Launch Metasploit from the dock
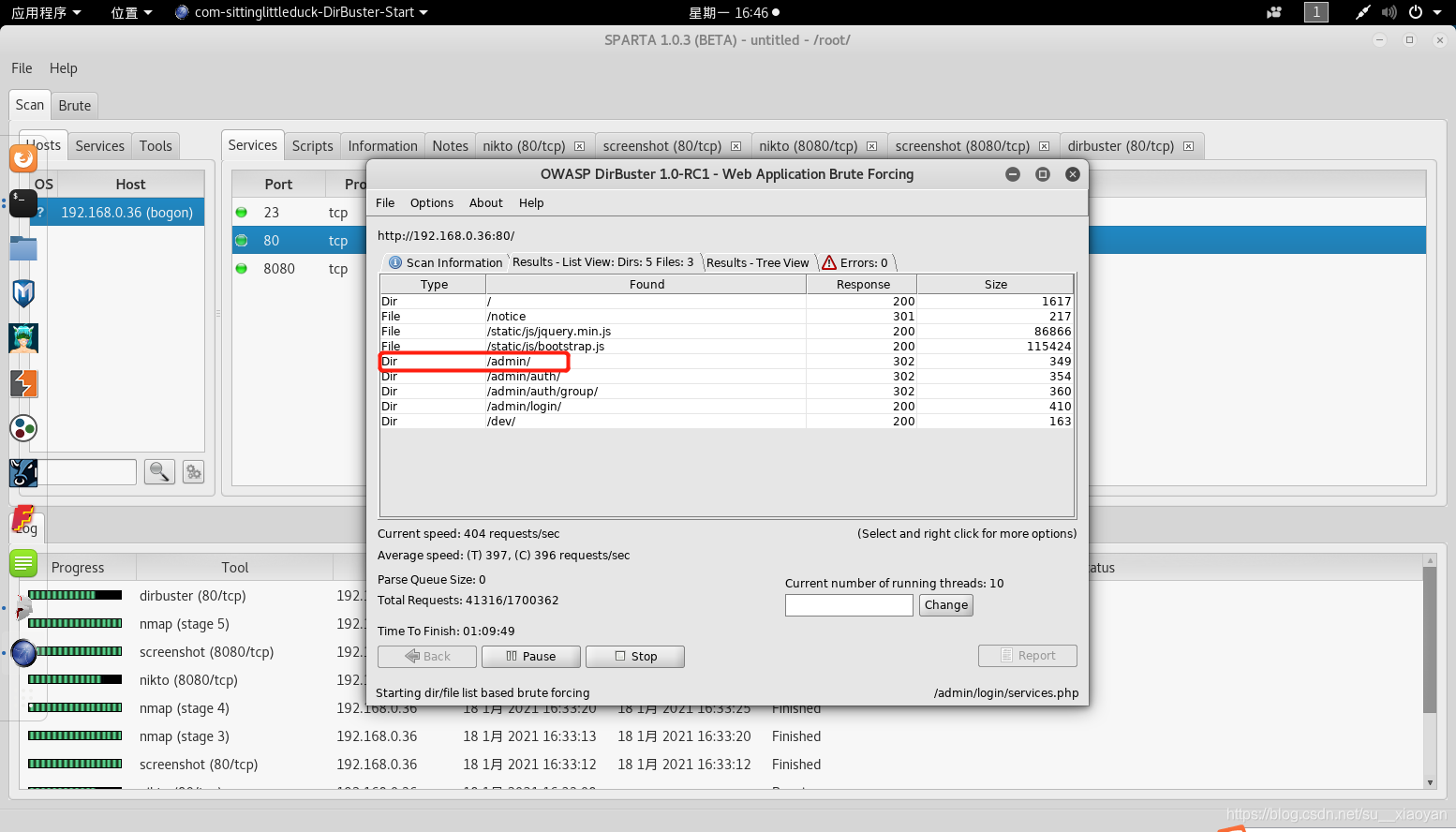 [23, 293]
